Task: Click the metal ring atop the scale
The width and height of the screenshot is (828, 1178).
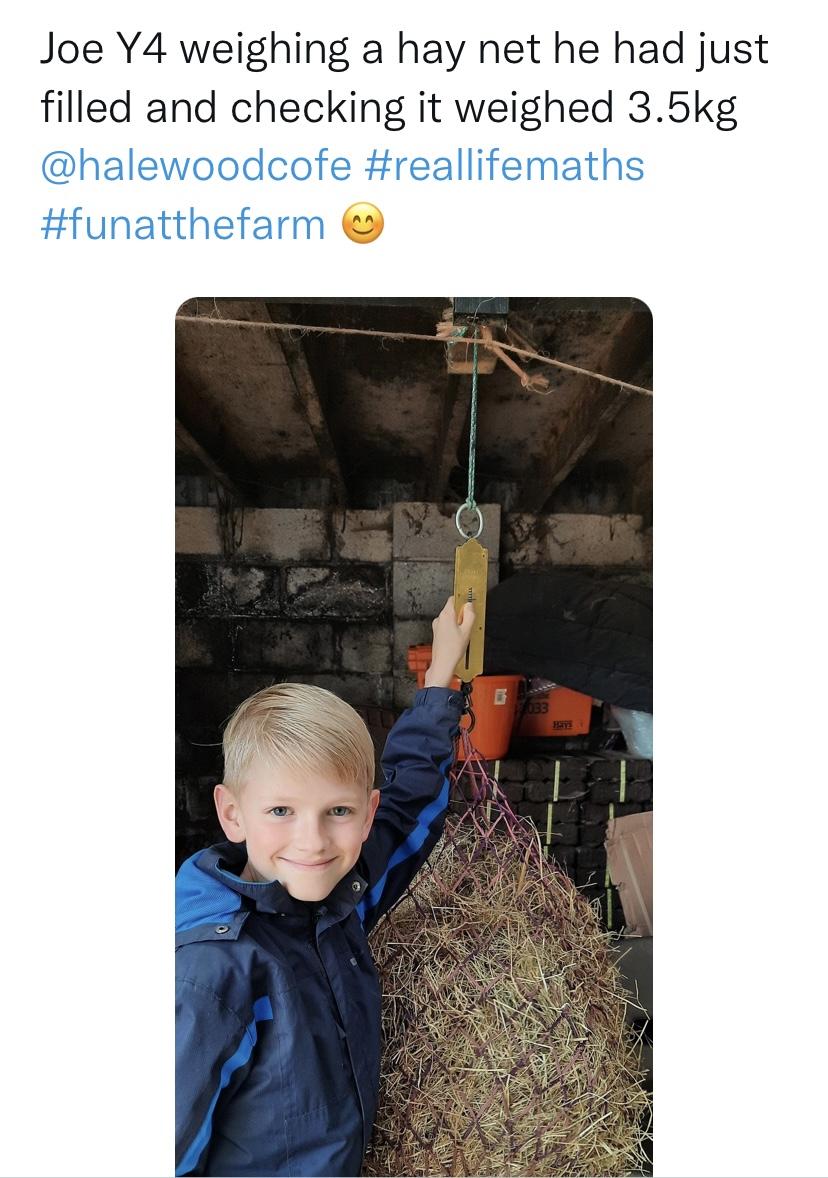Action: 469,521
